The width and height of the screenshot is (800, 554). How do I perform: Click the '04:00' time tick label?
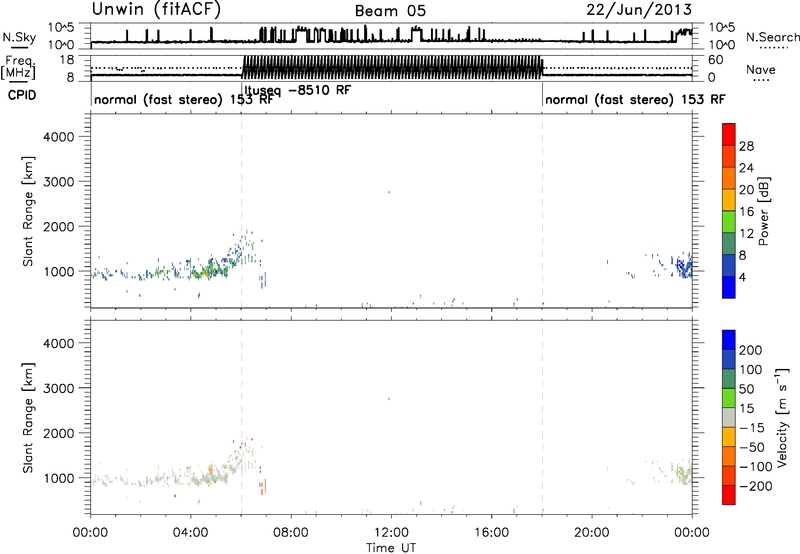click(x=191, y=533)
